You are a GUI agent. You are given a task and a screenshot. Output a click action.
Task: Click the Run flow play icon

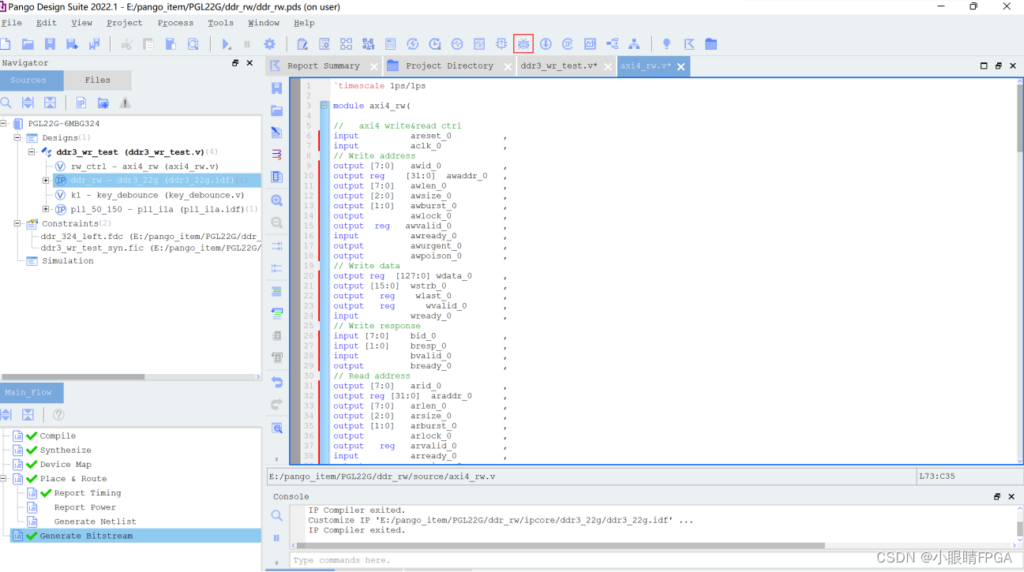[x=226, y=44]
